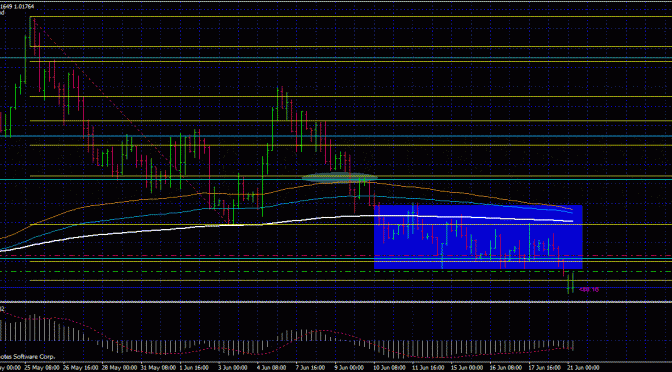
Task: Click the '10 Jun 08:00' time axis label
Action: tap(389, 368)
